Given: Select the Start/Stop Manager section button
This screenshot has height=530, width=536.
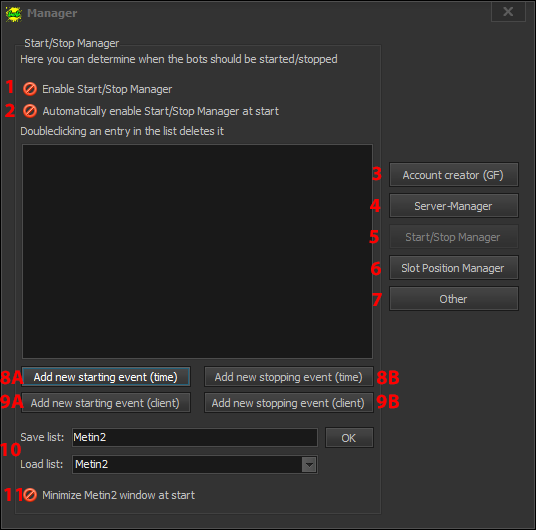Looking at the screenshot, I should [454, 237].
